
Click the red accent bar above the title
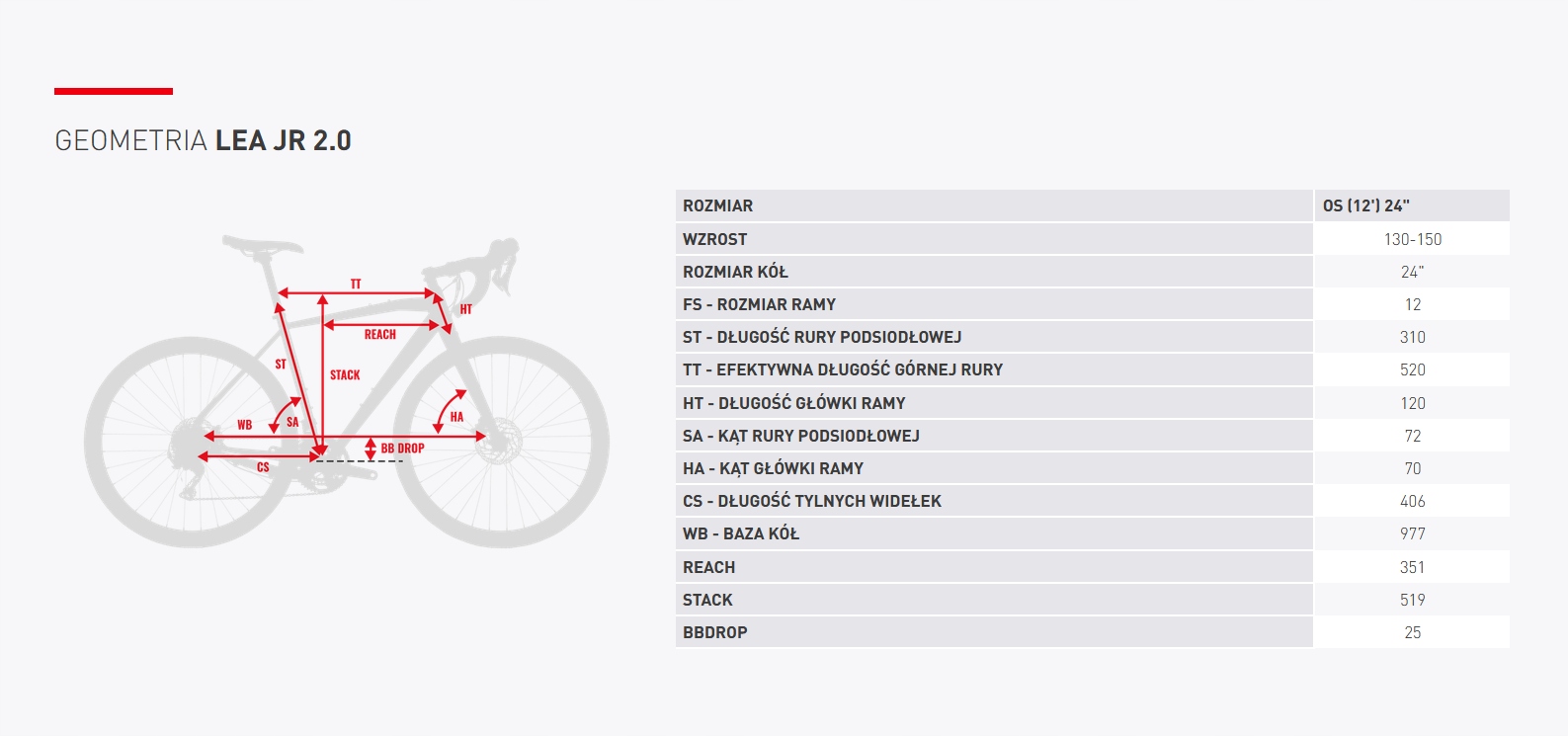pos(114,92)
